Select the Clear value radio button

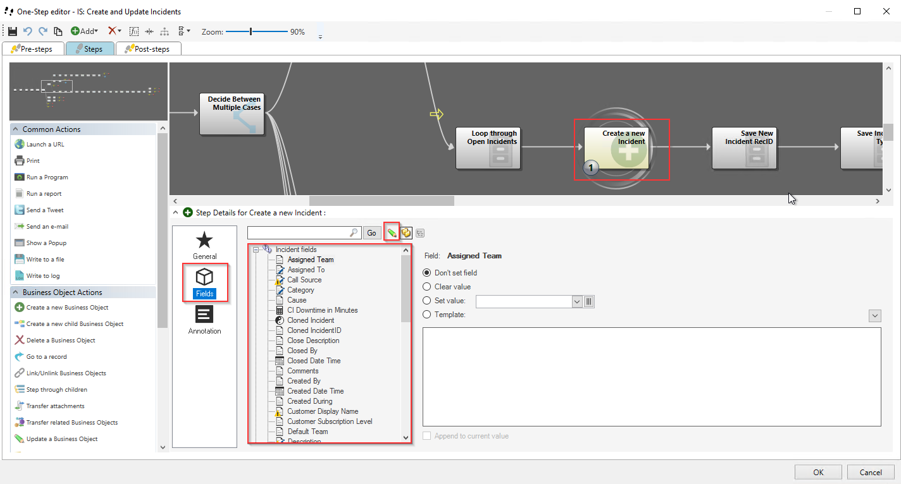(427, 287)
